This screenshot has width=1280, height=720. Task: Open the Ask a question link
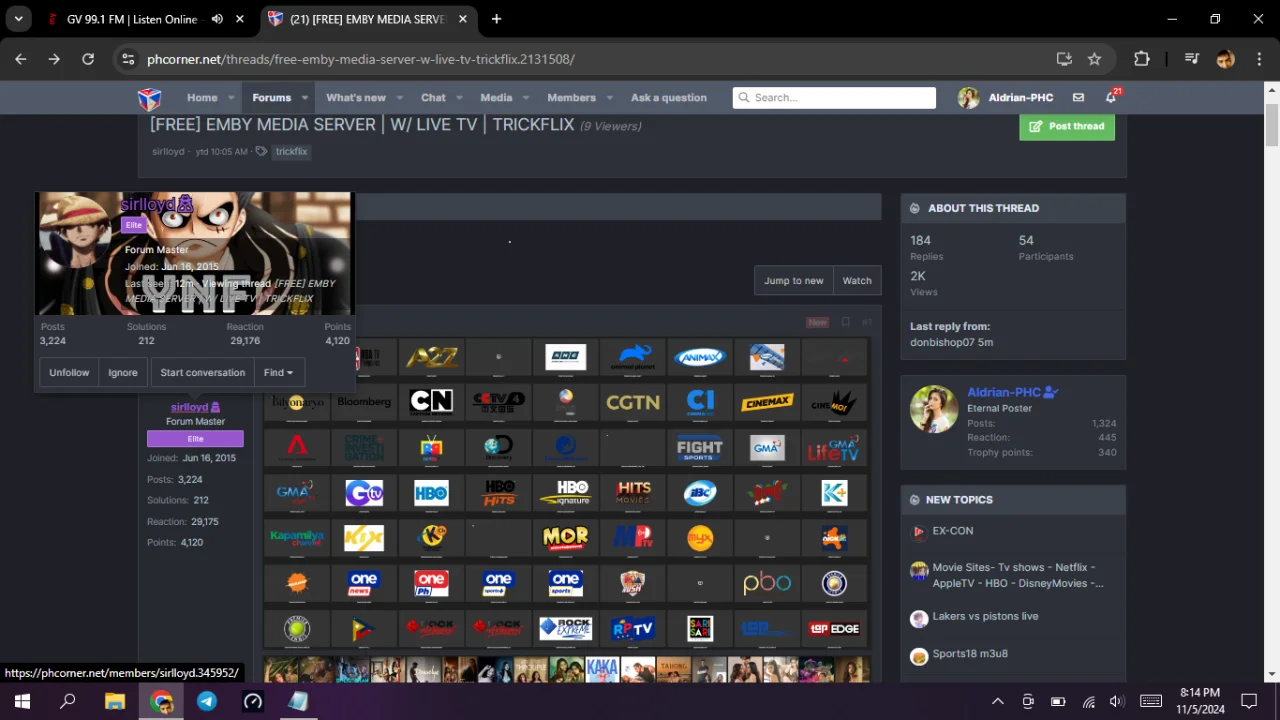669,98
